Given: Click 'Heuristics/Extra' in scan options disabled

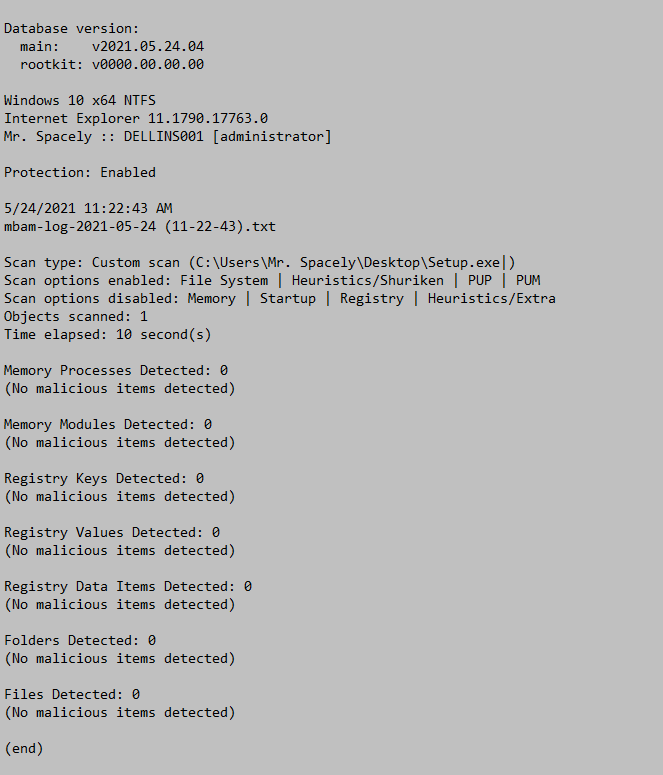Looking at the screenshot, I should [x=491, y=299].
